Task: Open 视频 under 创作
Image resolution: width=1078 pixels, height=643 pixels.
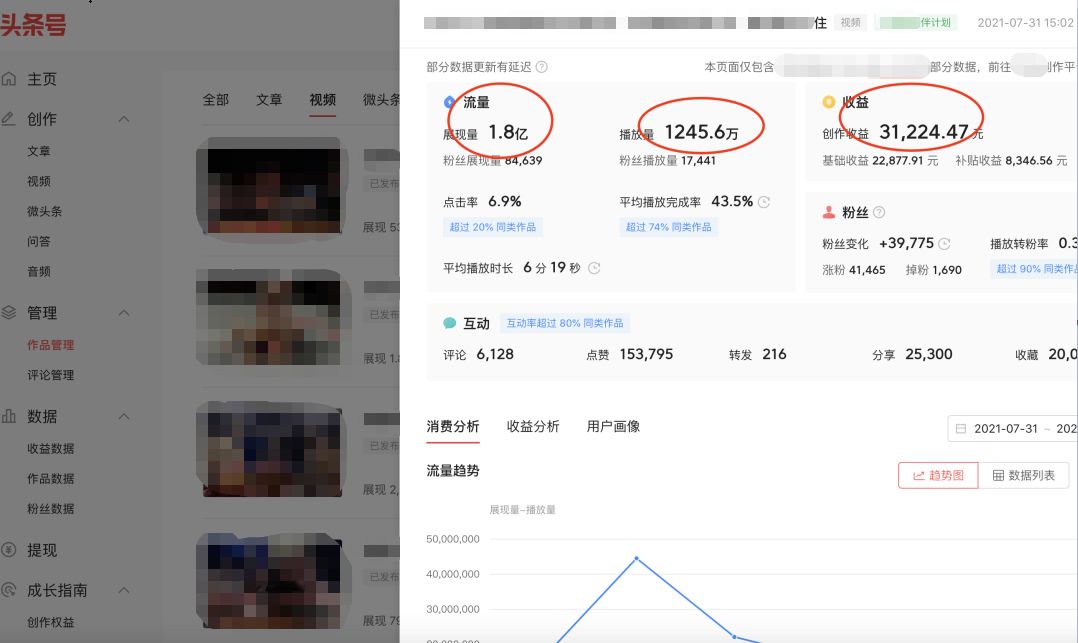Action: point(38,181)
